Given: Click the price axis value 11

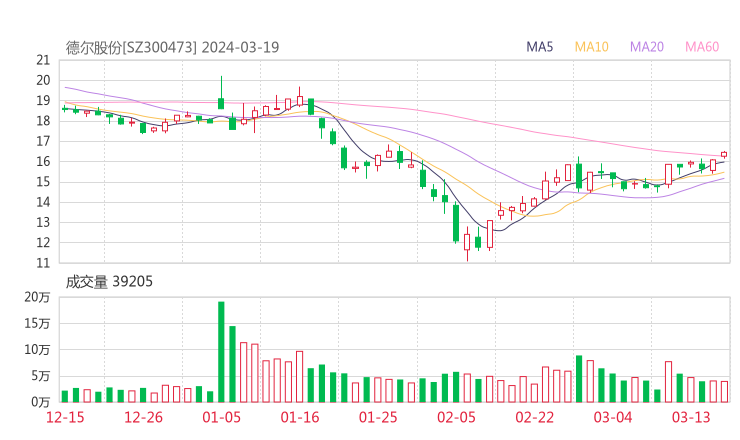Looking at the screenshot, I should (x=43, y=263).
